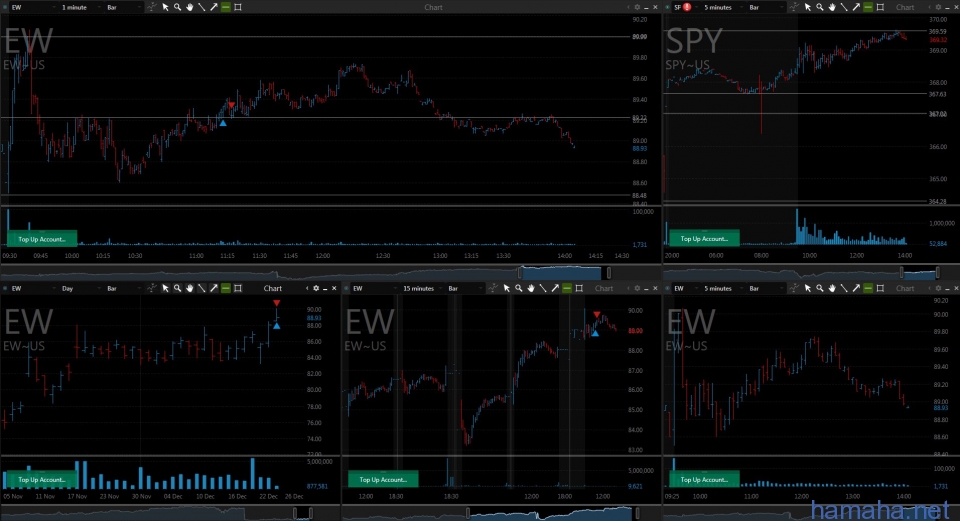Click red alert badge on SPY symbol
This screenshot has height=521, width=960.
(687, 7)
